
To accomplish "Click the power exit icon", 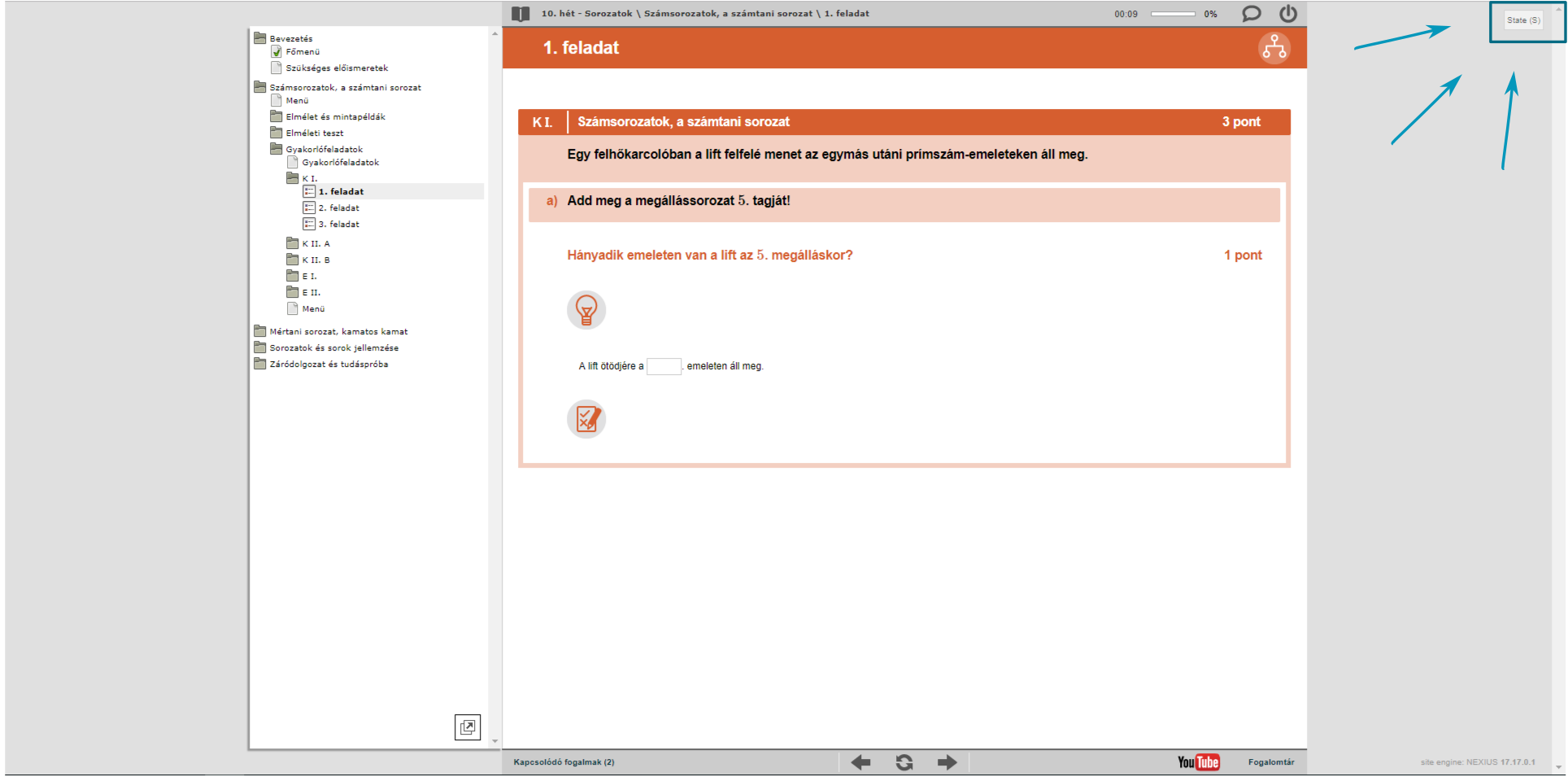I will pos(1288,14).
